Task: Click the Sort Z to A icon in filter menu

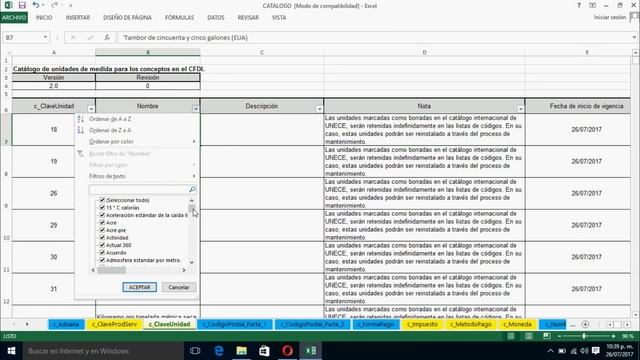Action: [x=81, y=130]
